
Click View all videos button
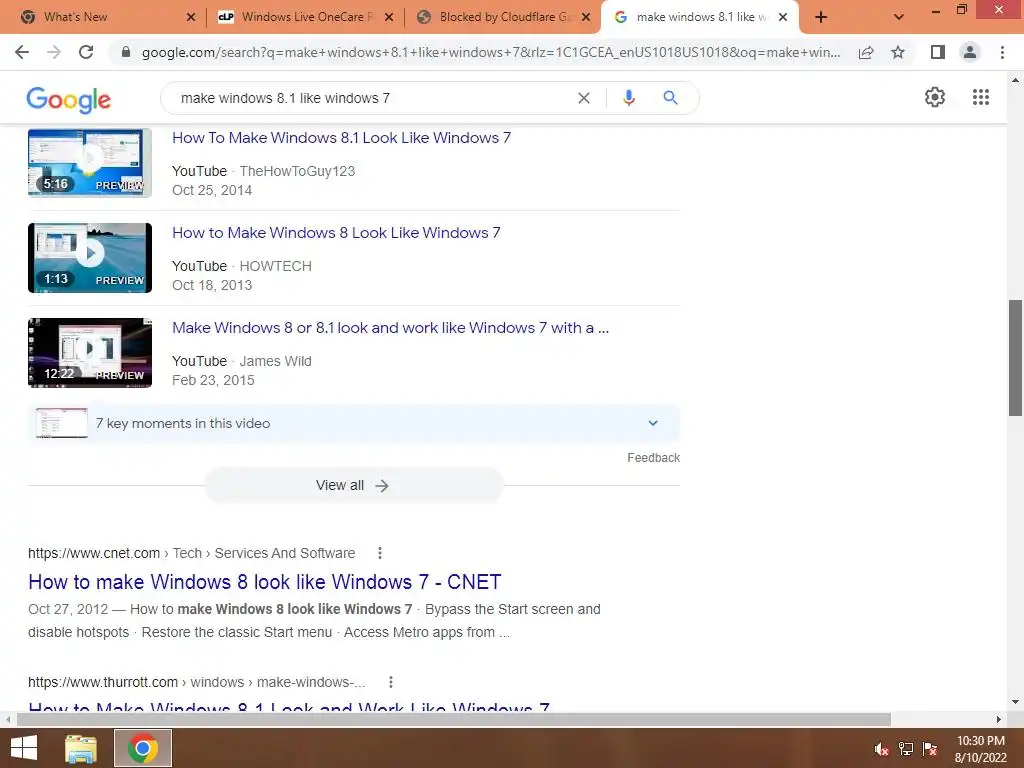pos(353,485)
